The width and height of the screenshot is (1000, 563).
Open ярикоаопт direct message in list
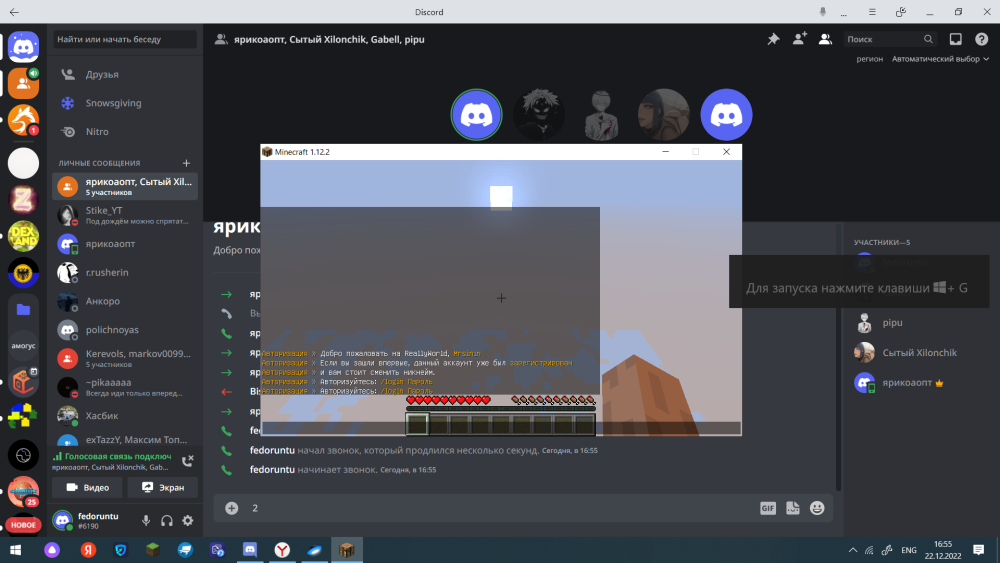coord(125,244)
